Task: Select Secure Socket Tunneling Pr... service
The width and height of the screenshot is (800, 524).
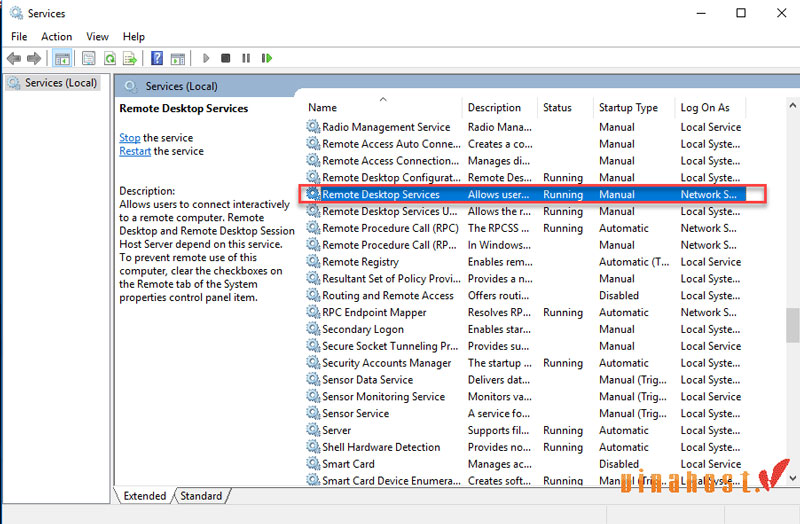Action: pyautogui.click(x=524, y=346)
